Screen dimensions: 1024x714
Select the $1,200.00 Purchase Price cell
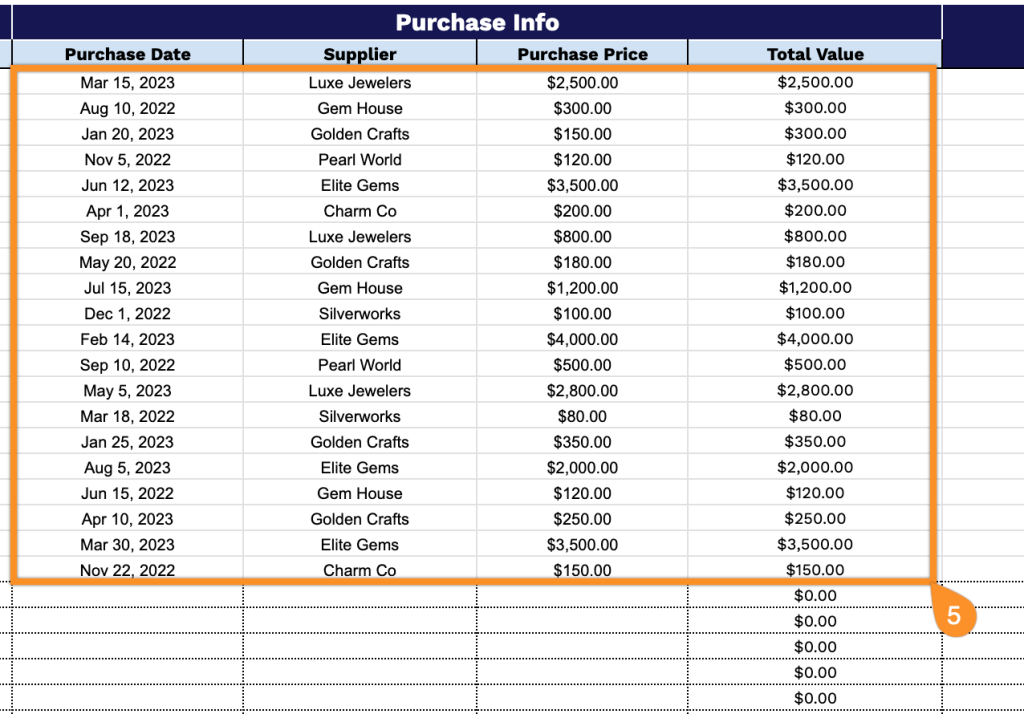coord(582,288)
